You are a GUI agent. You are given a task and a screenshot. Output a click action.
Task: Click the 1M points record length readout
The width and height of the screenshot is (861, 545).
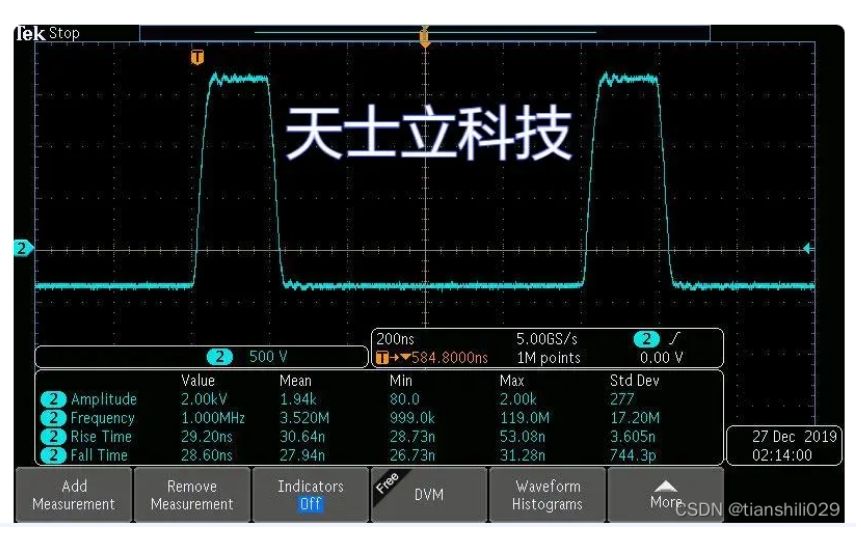(549, 358)
